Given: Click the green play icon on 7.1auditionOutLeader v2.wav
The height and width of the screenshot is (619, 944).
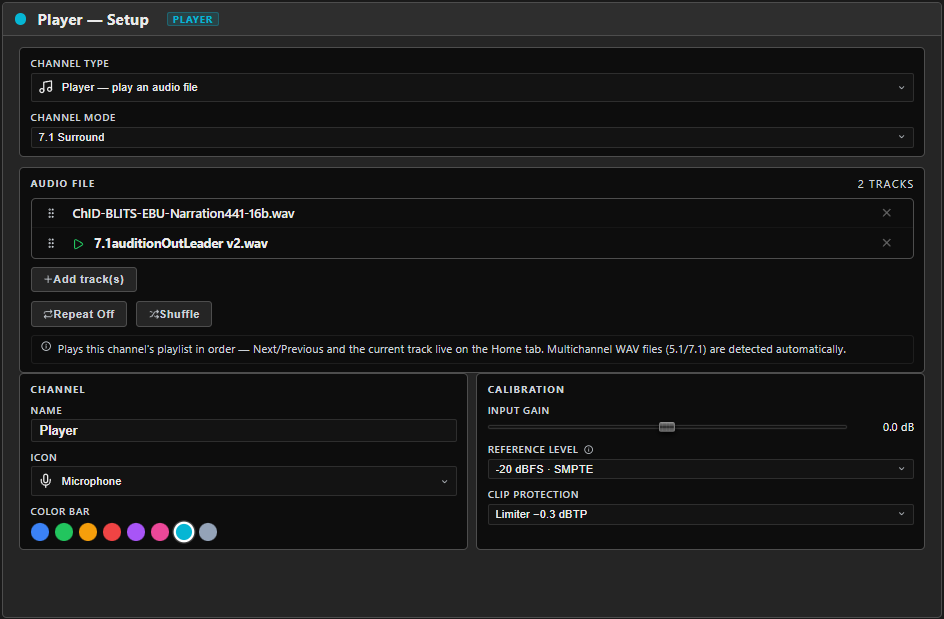Looking at the screenshot, I should point(78,244).
